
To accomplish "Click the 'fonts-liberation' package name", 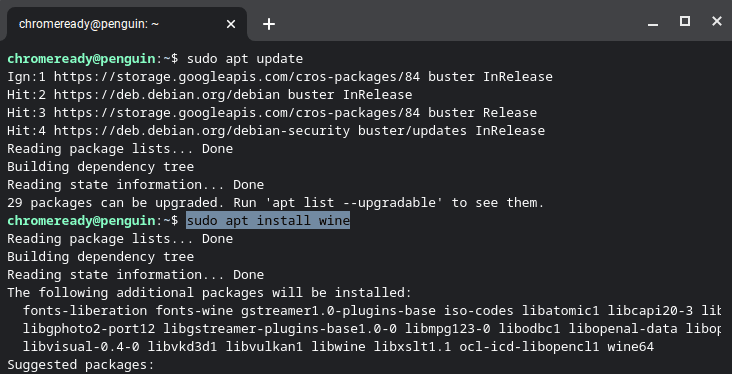I will pyautogui.click(x=85, y=310).
